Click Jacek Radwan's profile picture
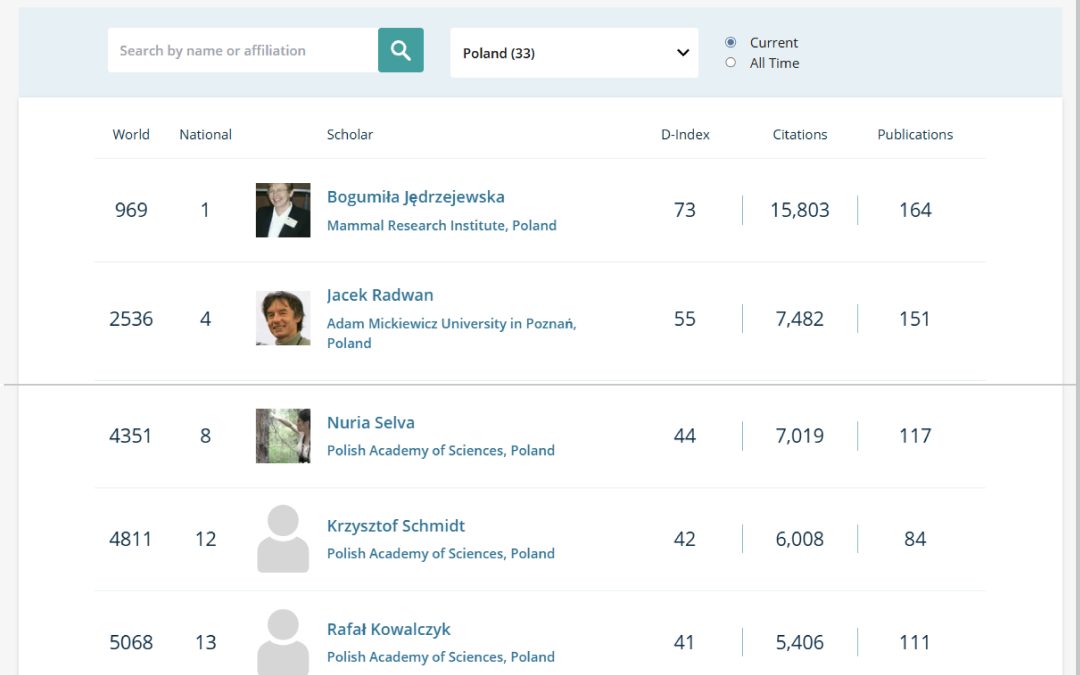 coord(282,318)
